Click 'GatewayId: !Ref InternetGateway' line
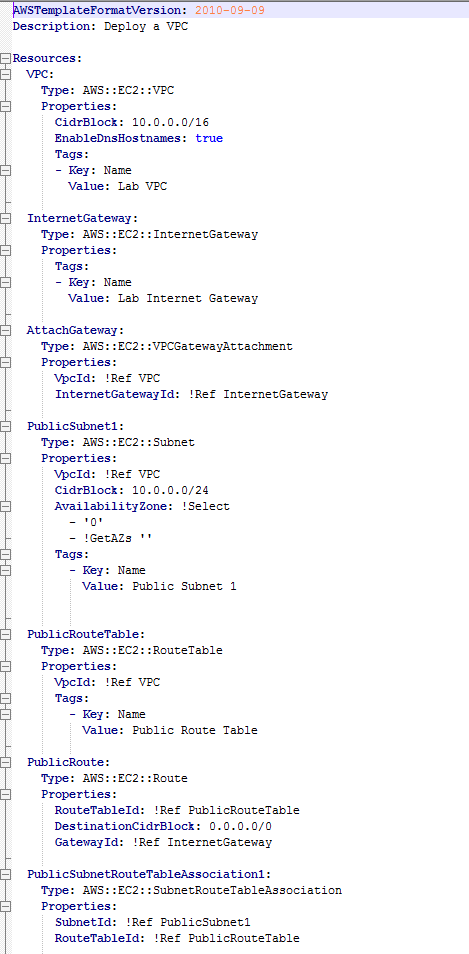 coord(163,843)
